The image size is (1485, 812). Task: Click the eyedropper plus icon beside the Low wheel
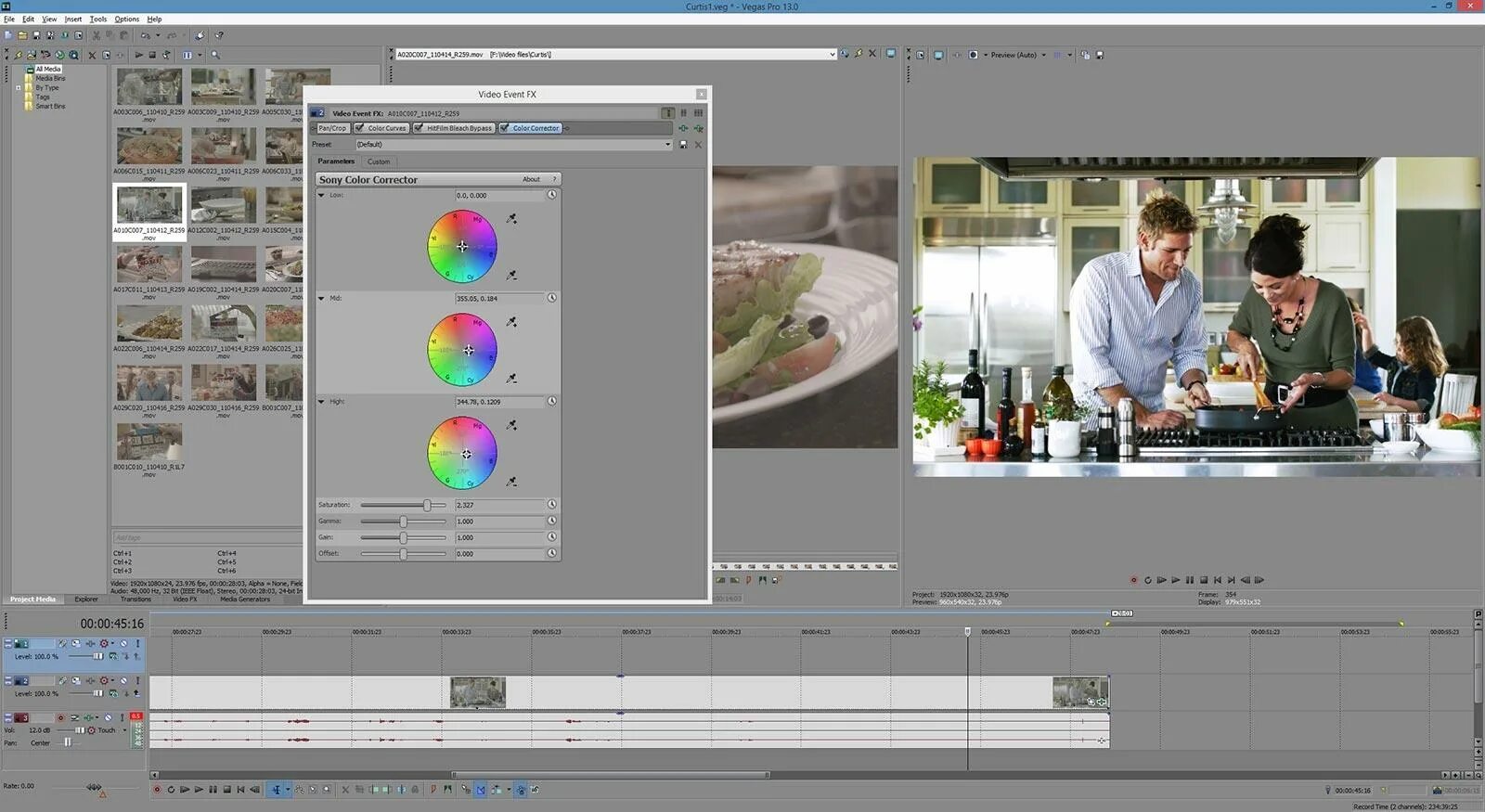(511, 218)
